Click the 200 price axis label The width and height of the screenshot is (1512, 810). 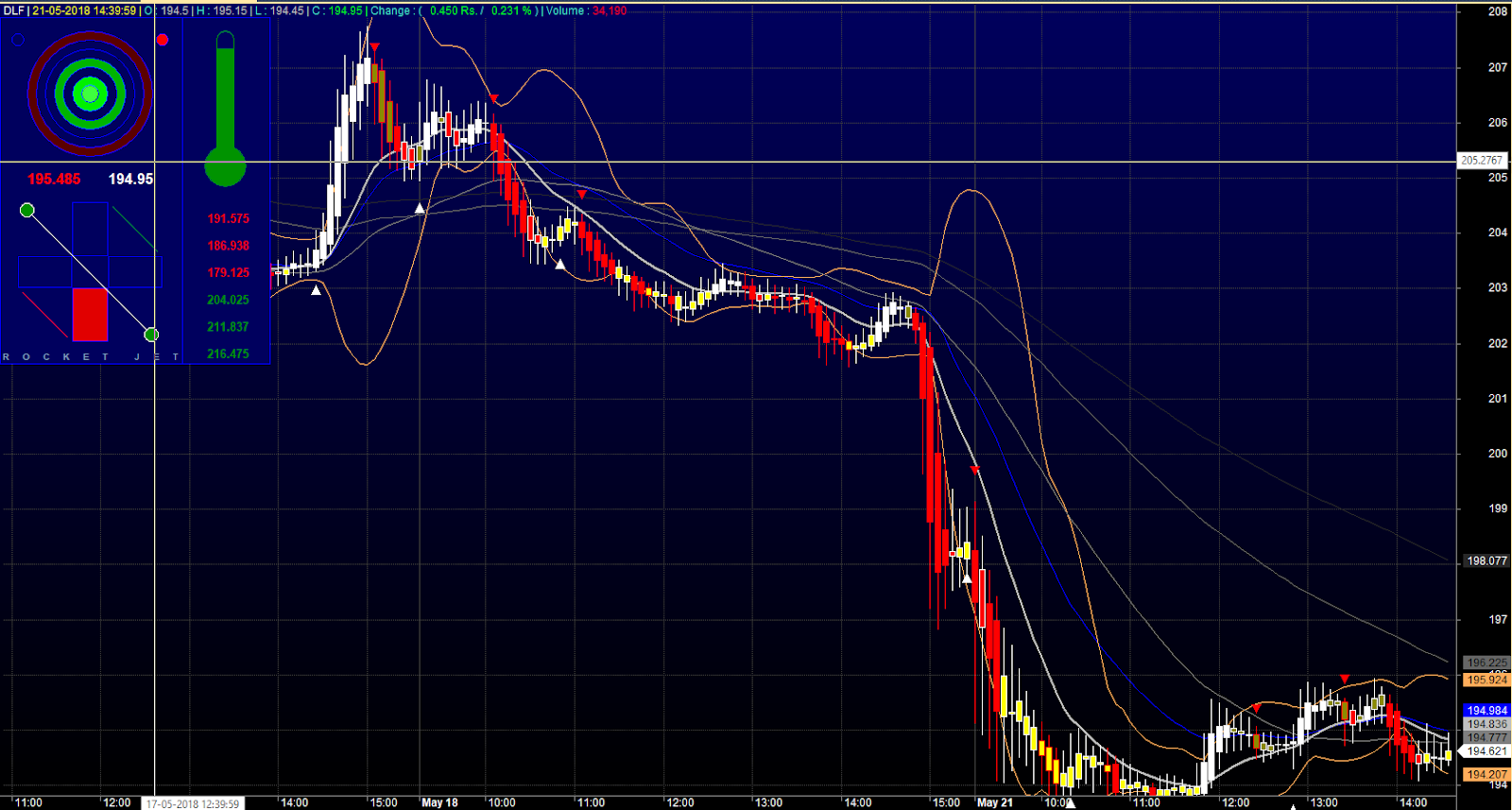click(1498, 454)
